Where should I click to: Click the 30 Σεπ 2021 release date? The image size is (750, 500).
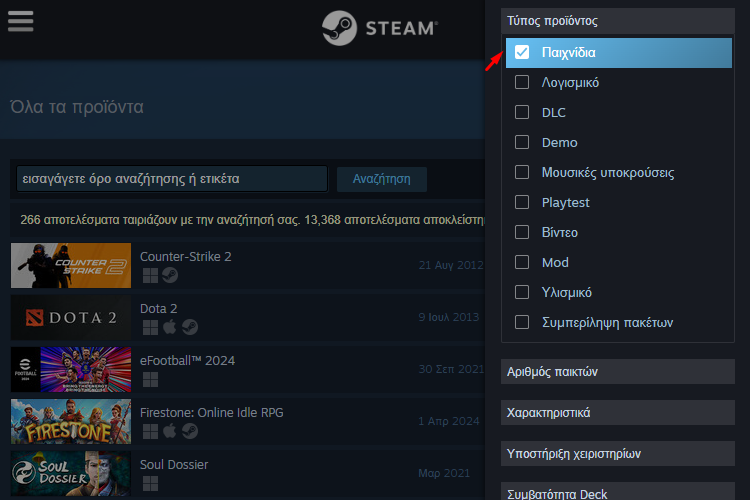451,369
